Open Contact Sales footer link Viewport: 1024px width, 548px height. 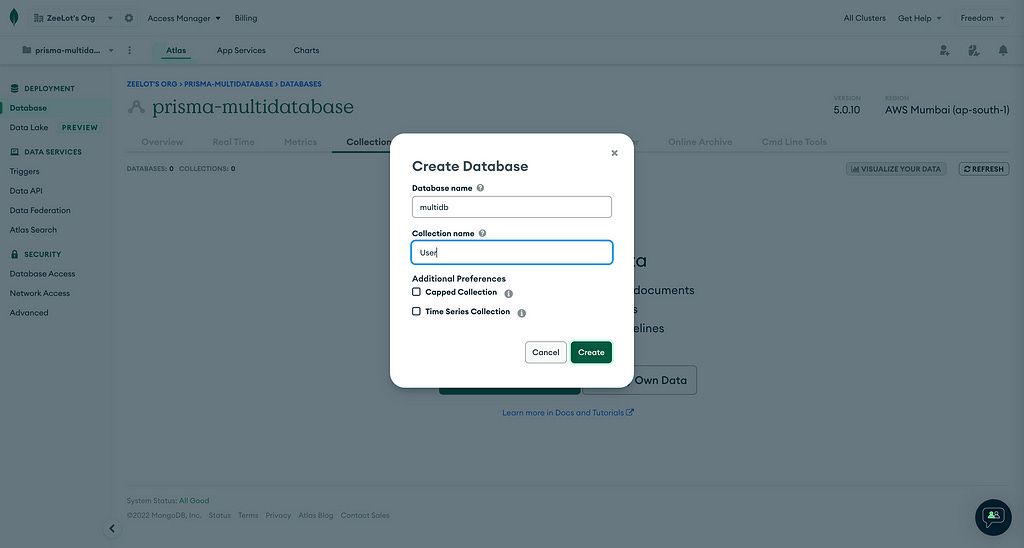[365, 515]
